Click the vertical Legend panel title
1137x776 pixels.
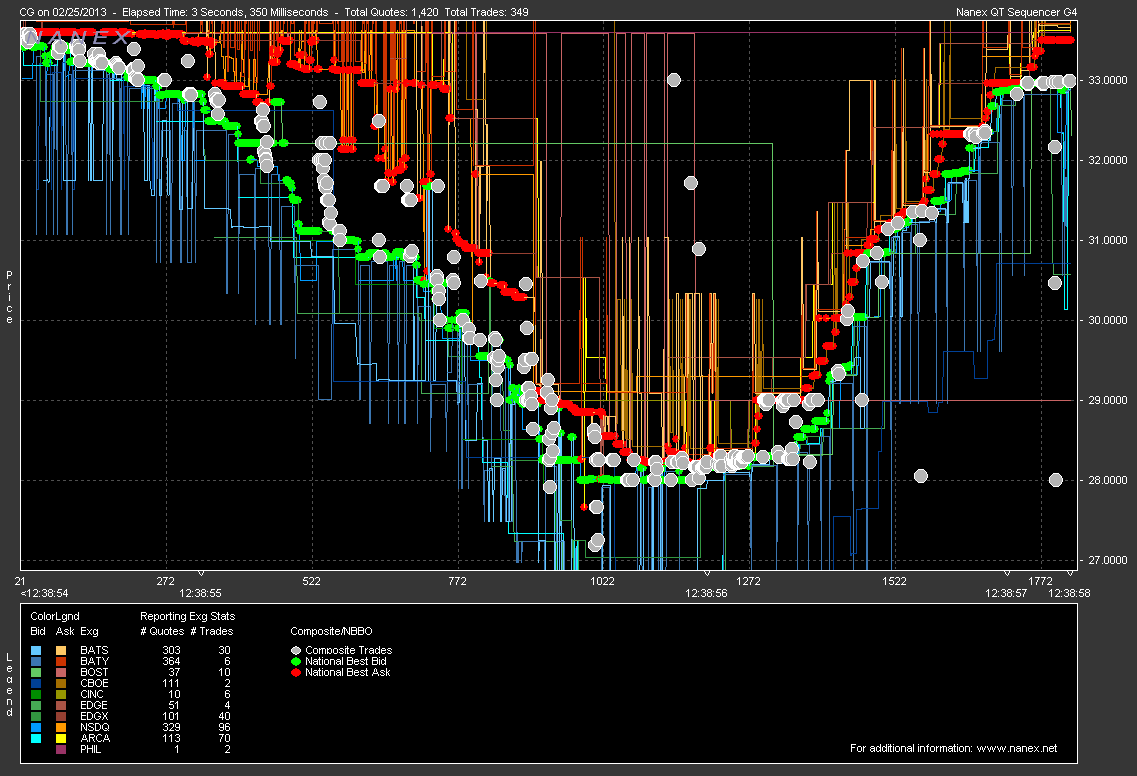pos(9,685)
